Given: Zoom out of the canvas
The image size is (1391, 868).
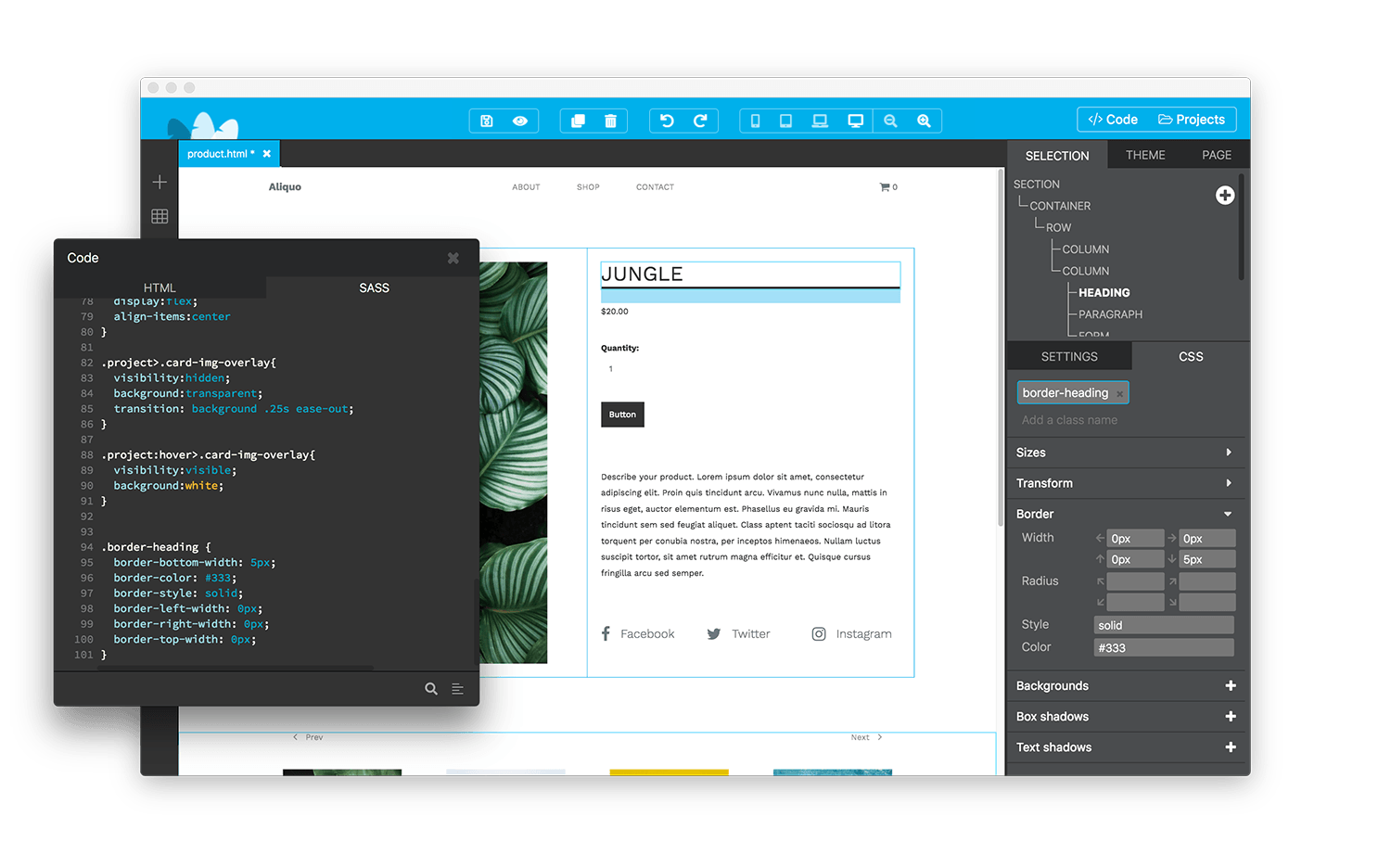Looking at the screenshot, I should [x=890, y=121].
